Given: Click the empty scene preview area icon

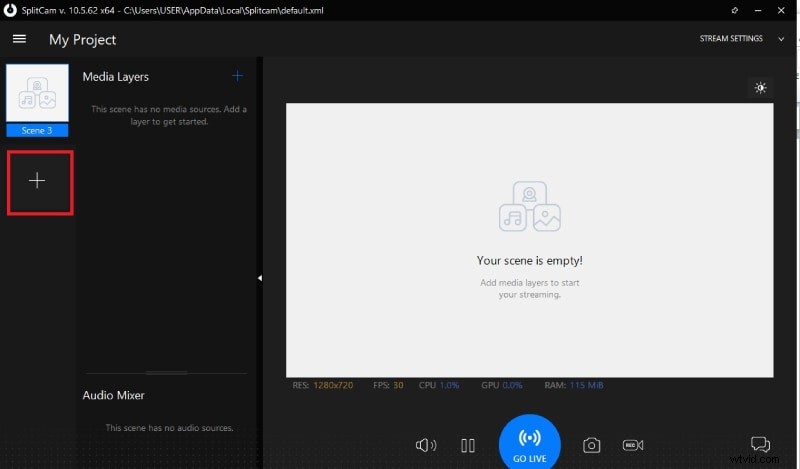Looking at the screenshot, I should click(x=530, y=206).
